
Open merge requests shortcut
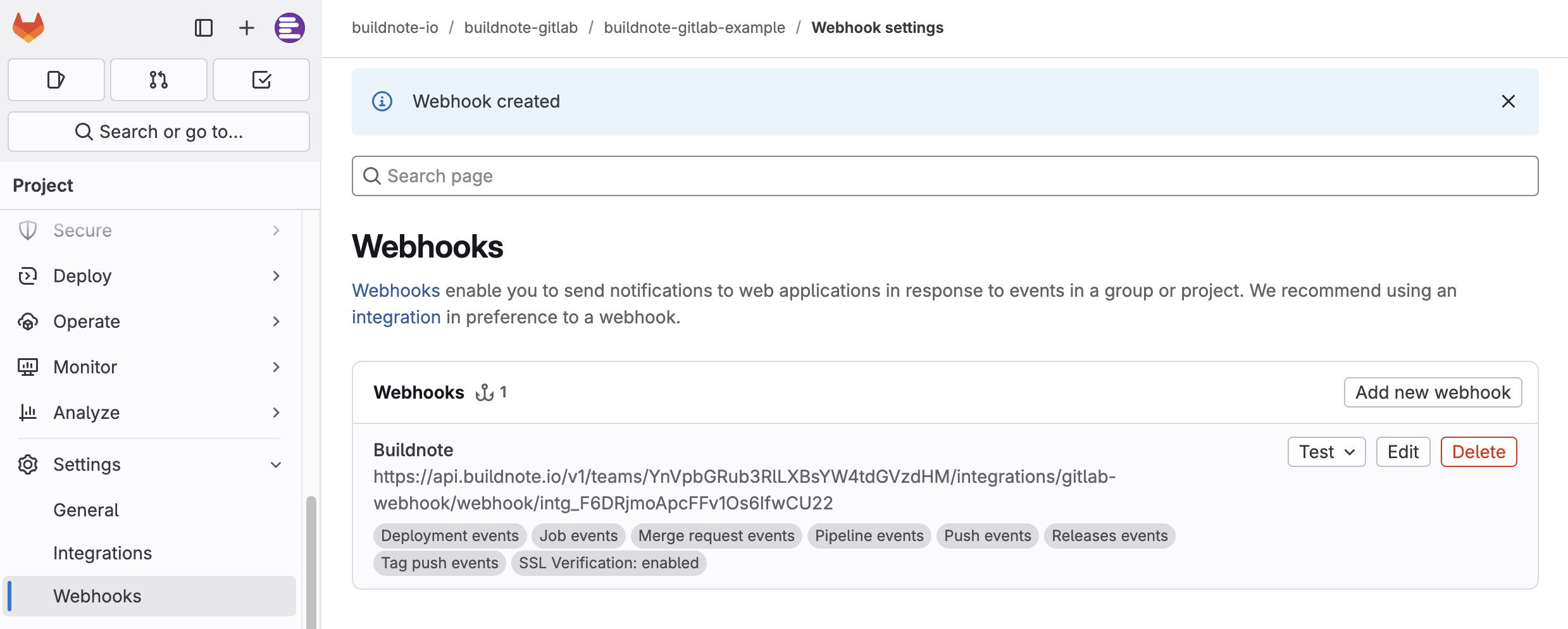tap(159, 80)
